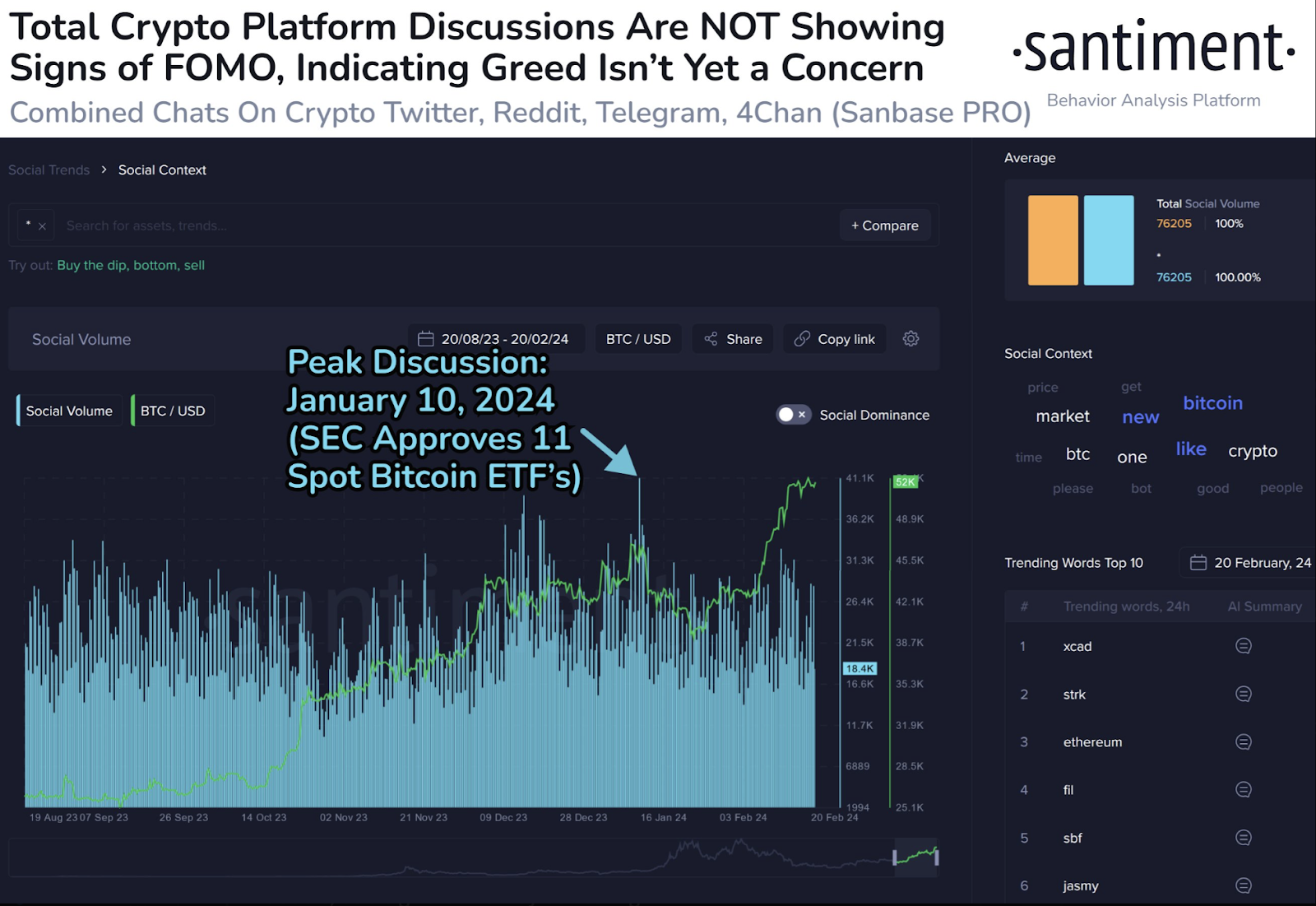The height and width of the screenshot is (906, 1316).
Task: Open AI summary icon for sbf
Action: [x=1244, y=838]
